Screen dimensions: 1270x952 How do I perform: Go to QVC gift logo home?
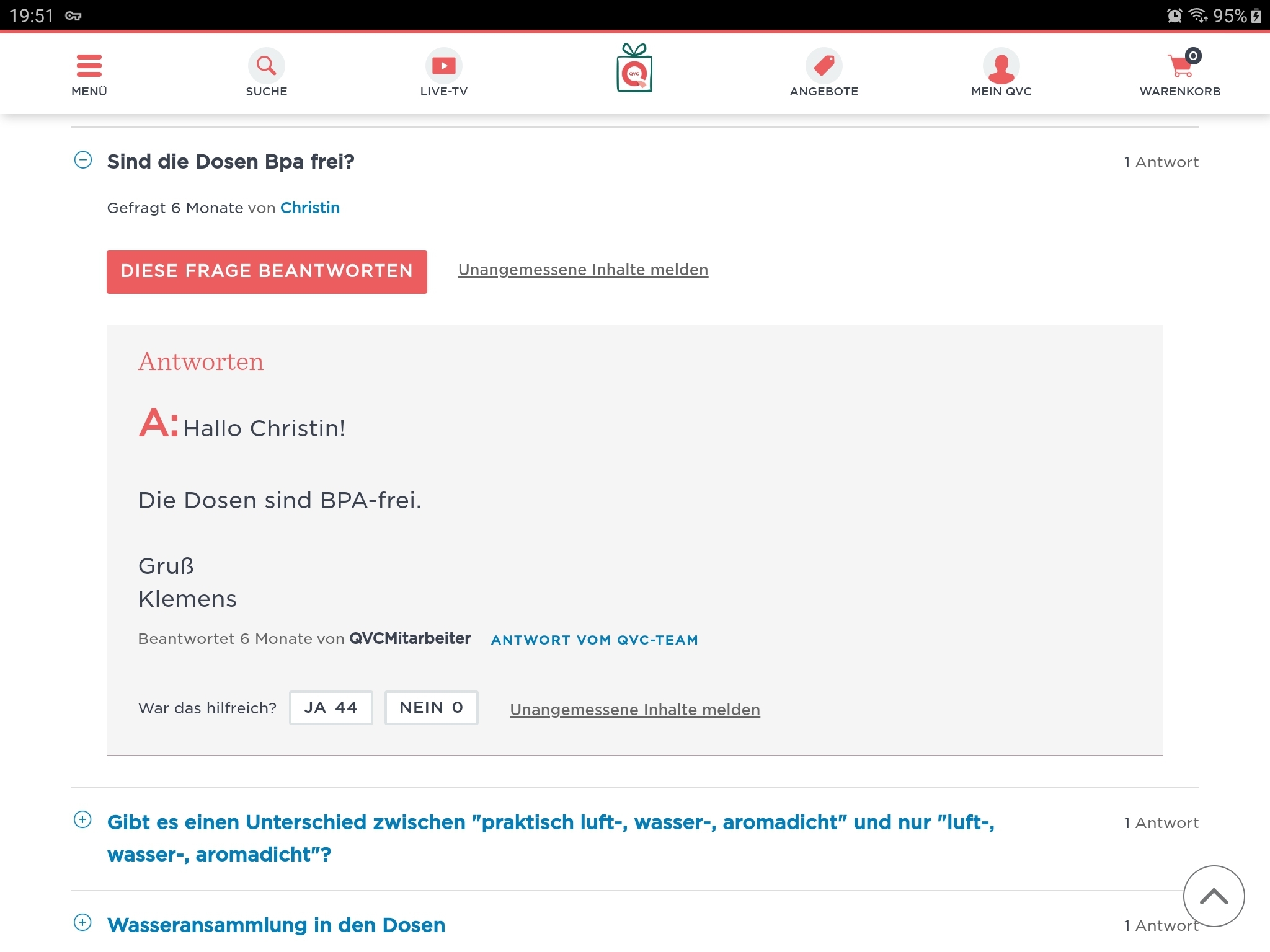634,69
